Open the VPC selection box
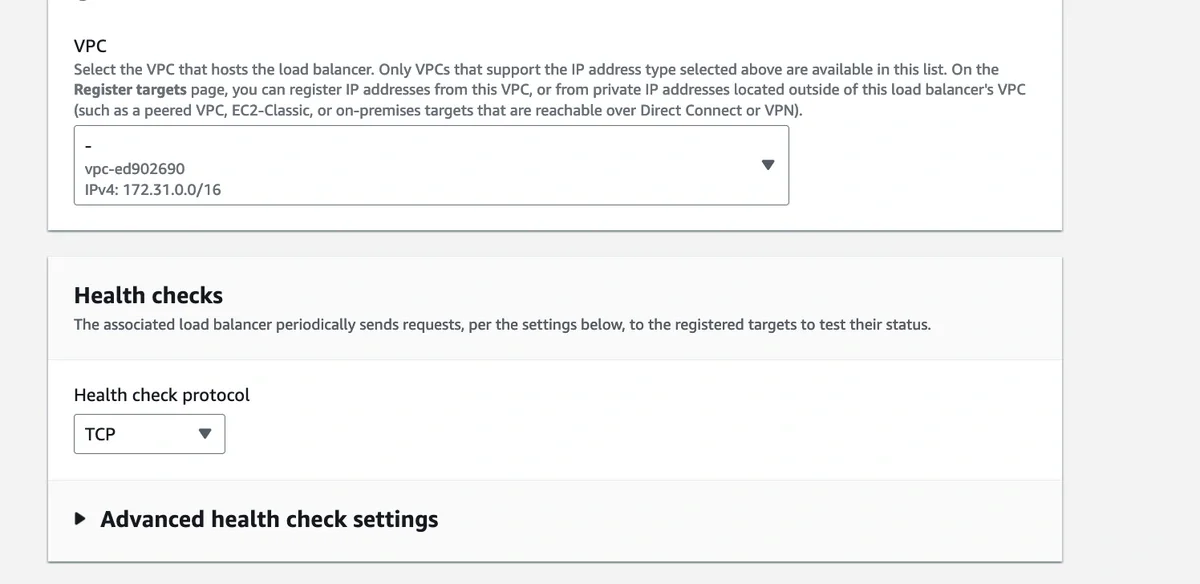 coord(430,166)
